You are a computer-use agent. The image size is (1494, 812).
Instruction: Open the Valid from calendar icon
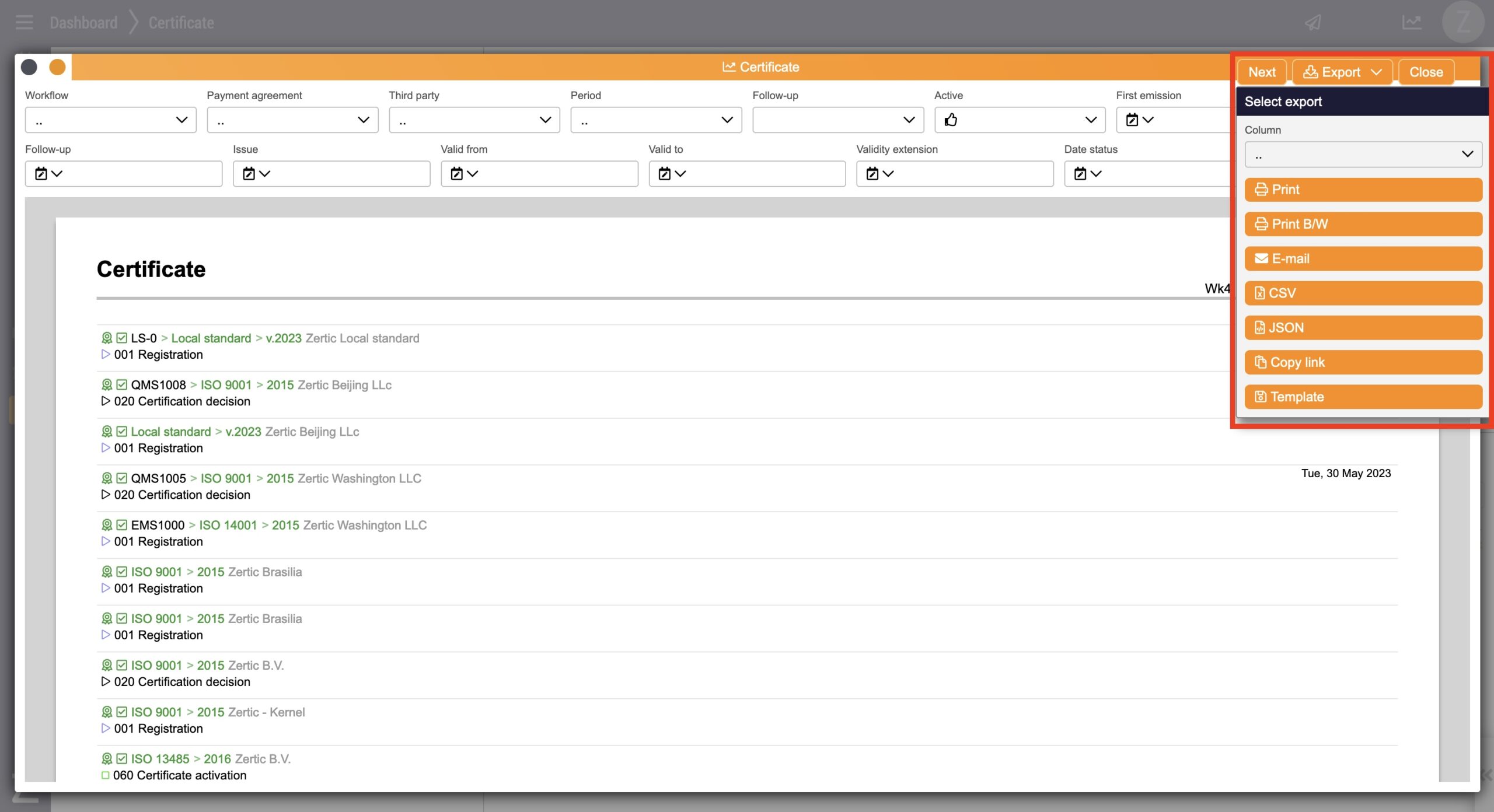point(457,174)
